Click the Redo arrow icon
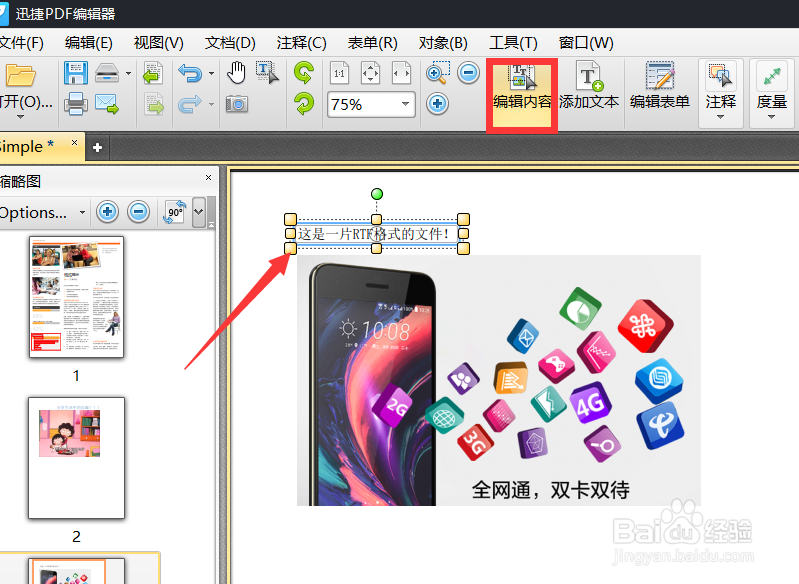Viewport: 799px width, 584px height. (190, 104)
